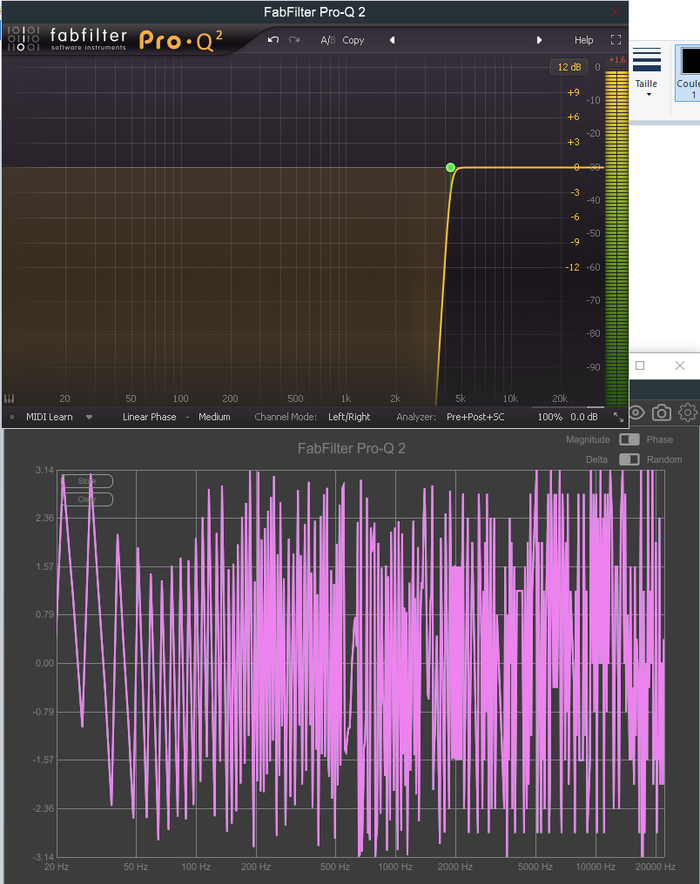The height and width of the screenshot is (884, 700).
Task: Click the FabFilter Pro-Q 2 plot title
Action: coord(351,448)
